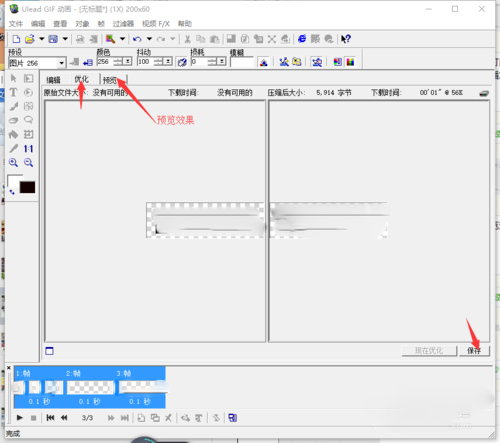Screen dimensions: 500x443
Task: Go to the first frame
Action: click(x=50, y=418)
